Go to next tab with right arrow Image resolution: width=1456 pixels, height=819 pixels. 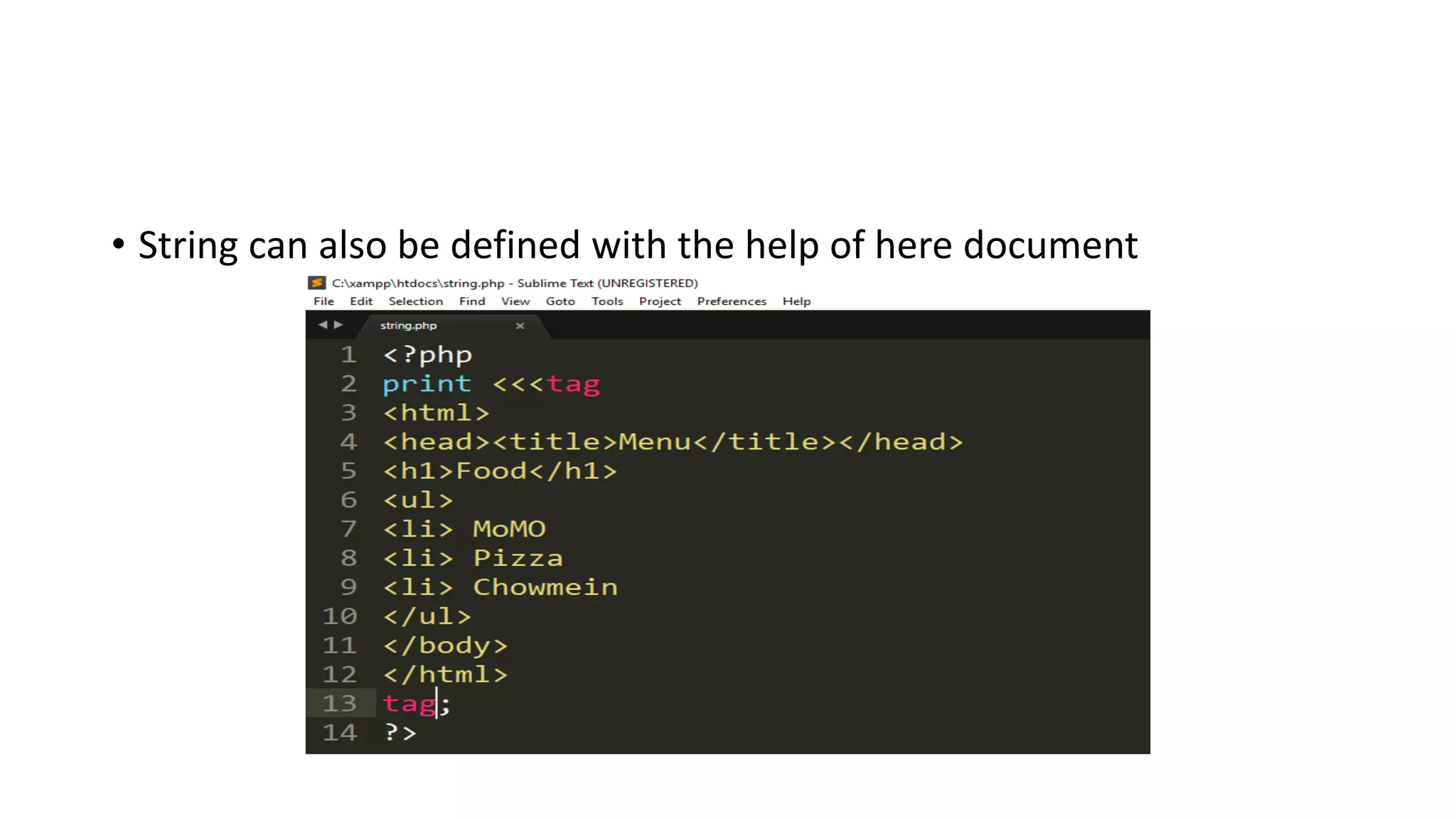(338, 325)
